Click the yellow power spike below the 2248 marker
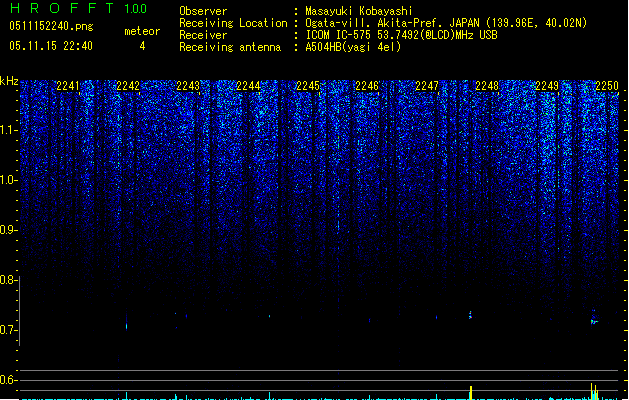 tap(471, 393)
